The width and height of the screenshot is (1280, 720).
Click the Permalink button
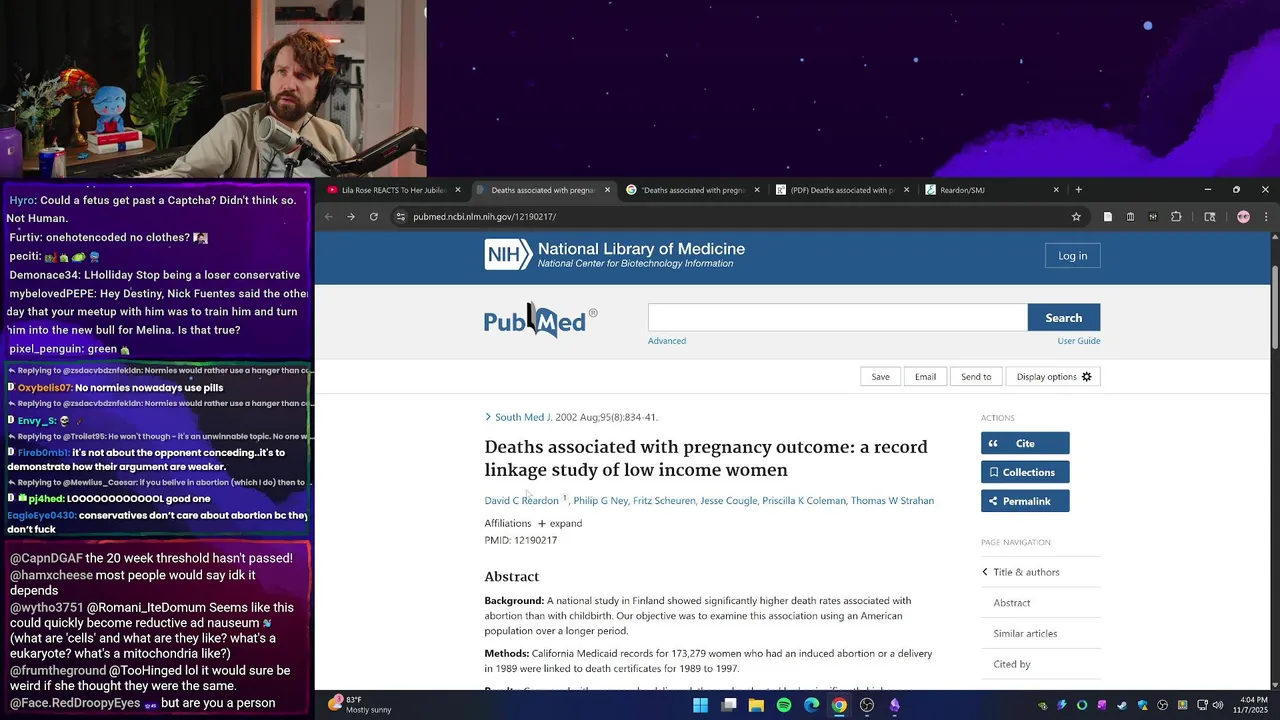point(1025,501)
